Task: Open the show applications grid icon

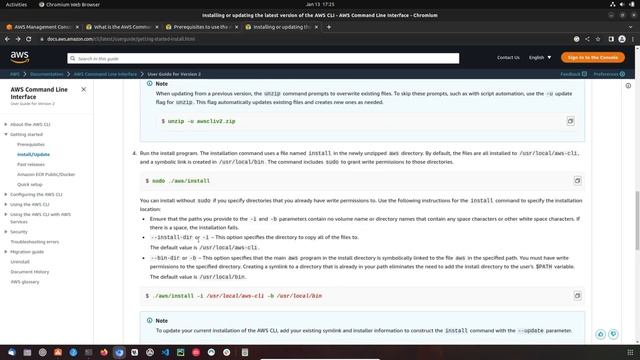Action: [x=630, y=352]
